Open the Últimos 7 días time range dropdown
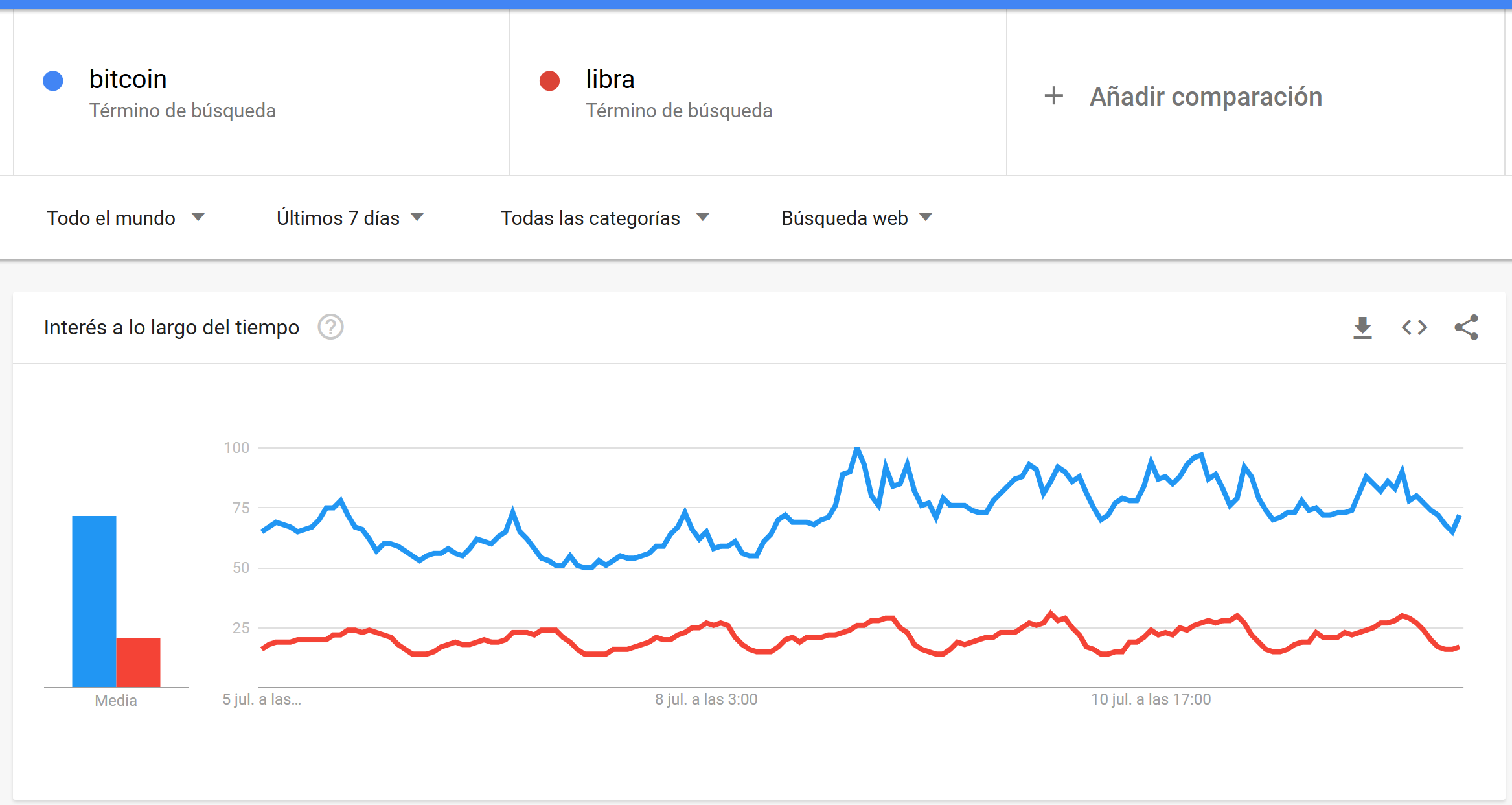Screen dimensions: 1512x805 [x=350, y=218]
